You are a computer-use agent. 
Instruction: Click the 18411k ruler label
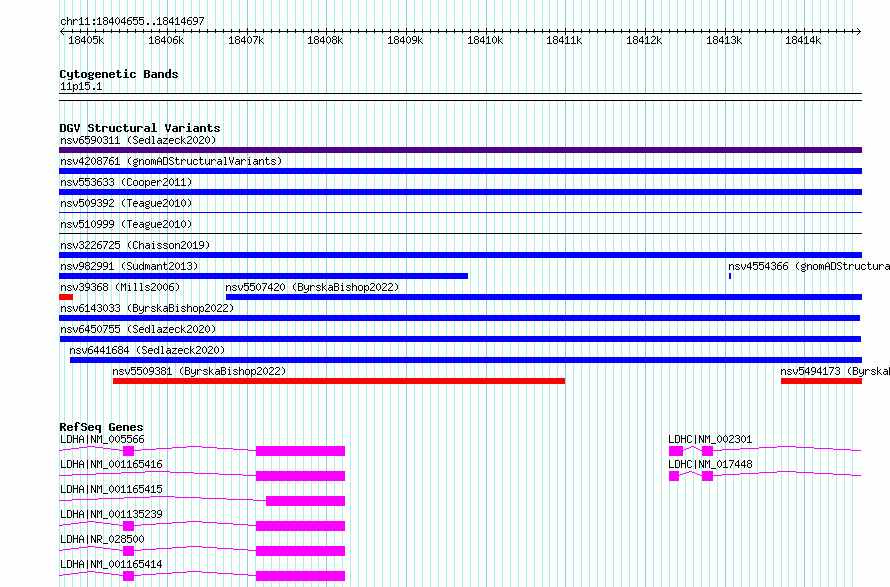pyautogui.click(x=564, y=40)
